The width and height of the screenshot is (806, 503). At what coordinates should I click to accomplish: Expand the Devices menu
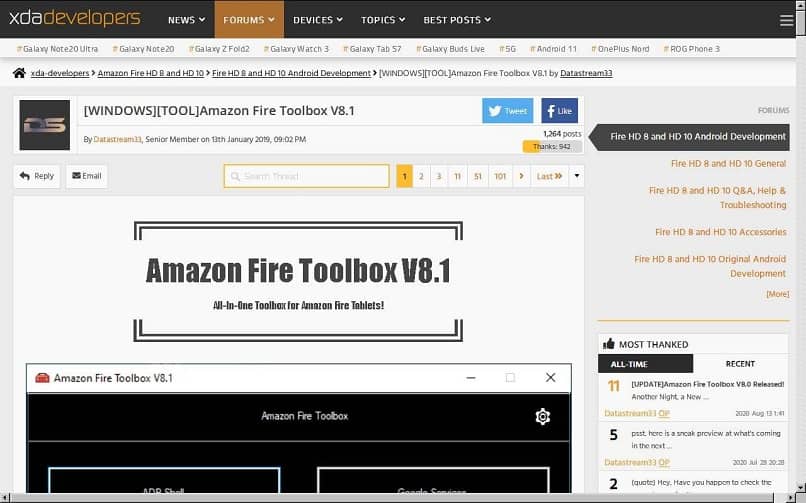click(x=318, y=20)
